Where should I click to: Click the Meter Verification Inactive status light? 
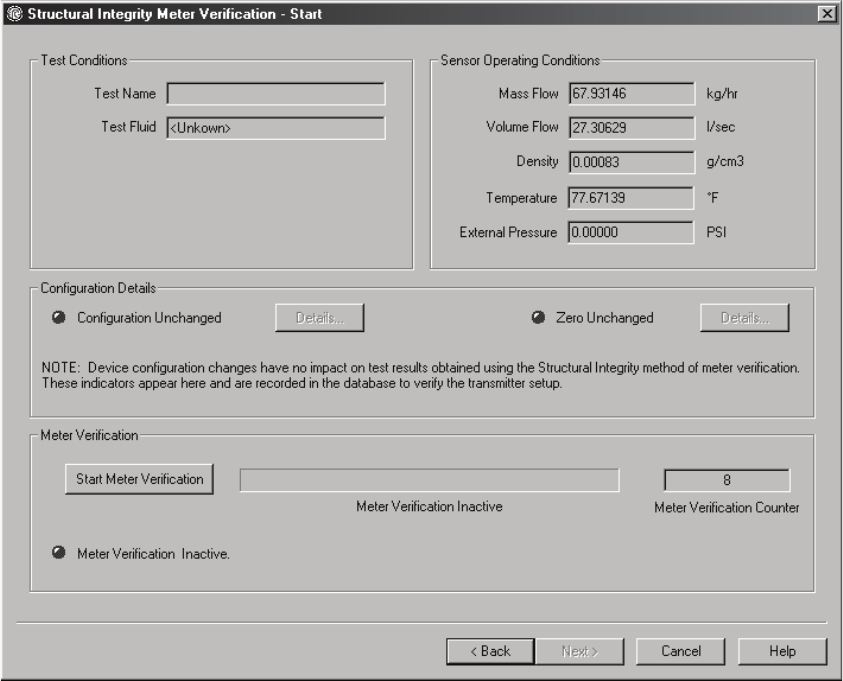pos(59,554)
